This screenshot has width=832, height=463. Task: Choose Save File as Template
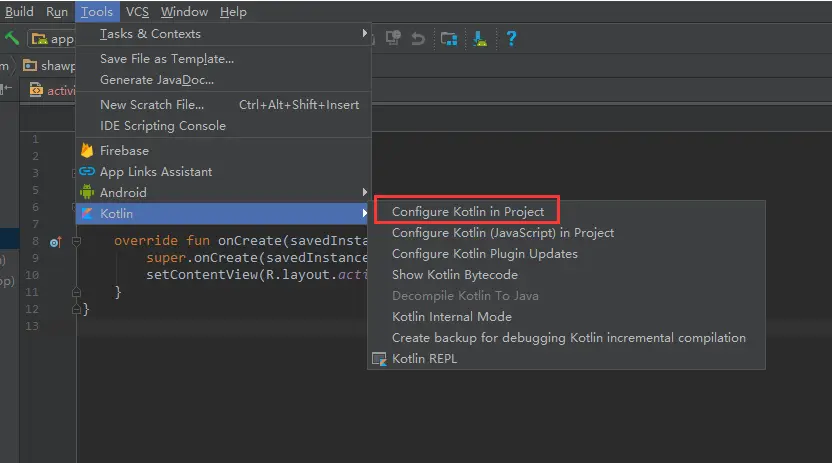pyautogui.click(x=223, y=59)
